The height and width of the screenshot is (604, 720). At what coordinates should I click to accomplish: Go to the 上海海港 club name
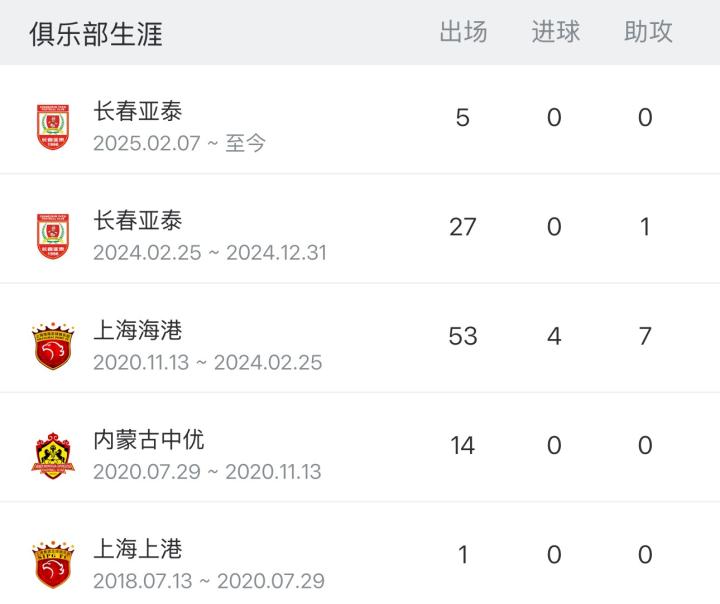tap(138, 330)
